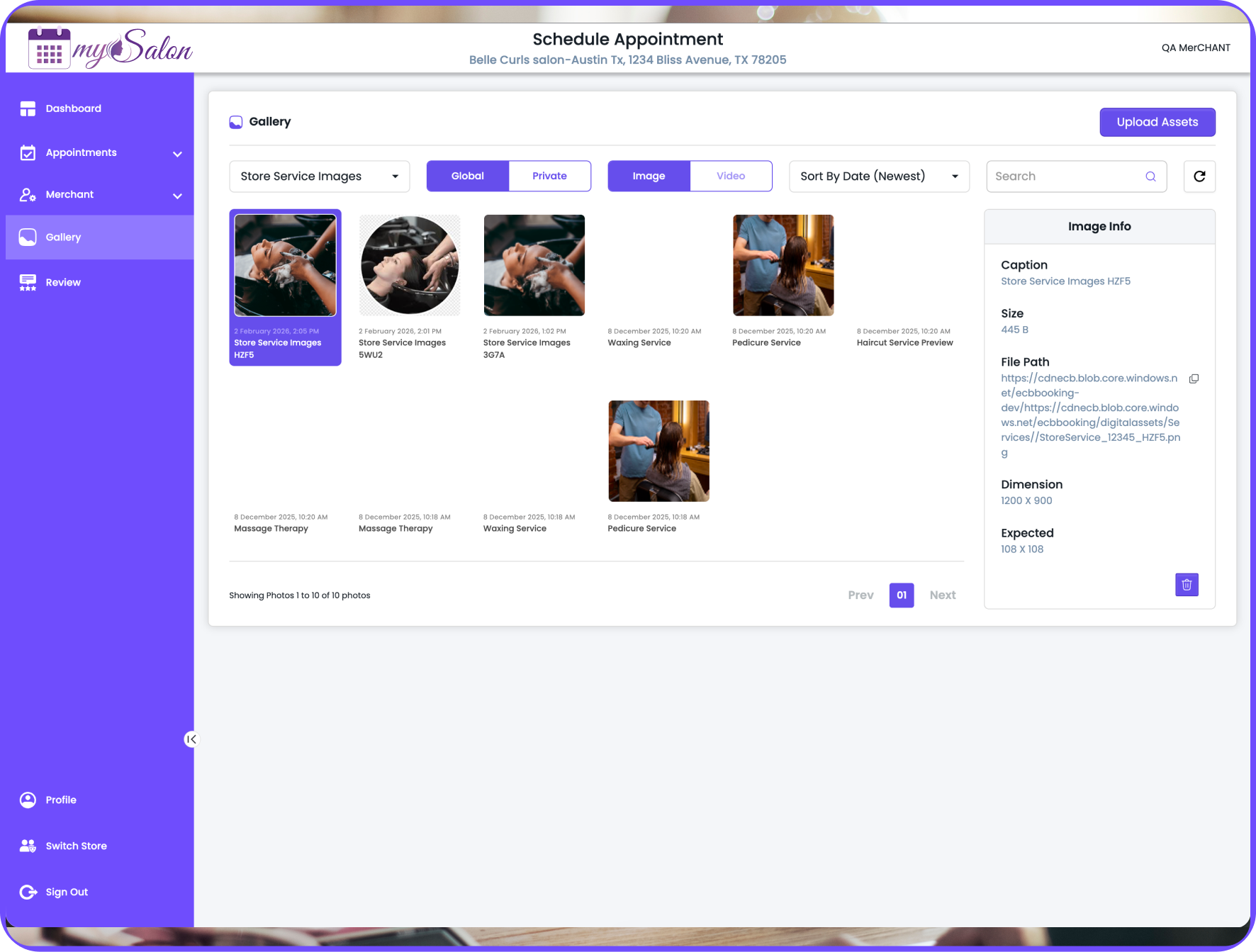The height and width of the screenshot is (952, 1256).
Task: Delete the image via trash icon
Action: (x=1187, y=584)
